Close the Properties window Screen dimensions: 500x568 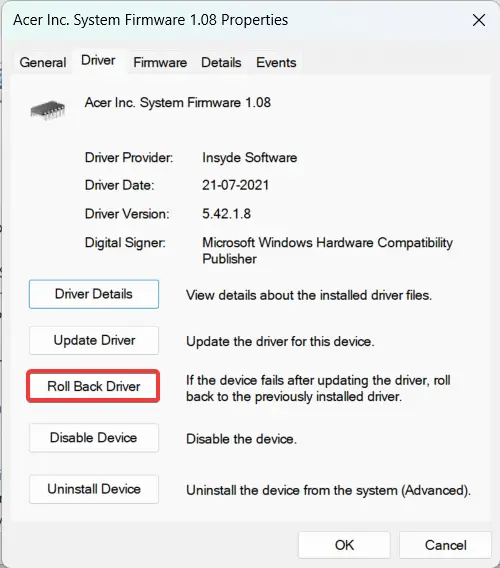click(x=479, y=20)
